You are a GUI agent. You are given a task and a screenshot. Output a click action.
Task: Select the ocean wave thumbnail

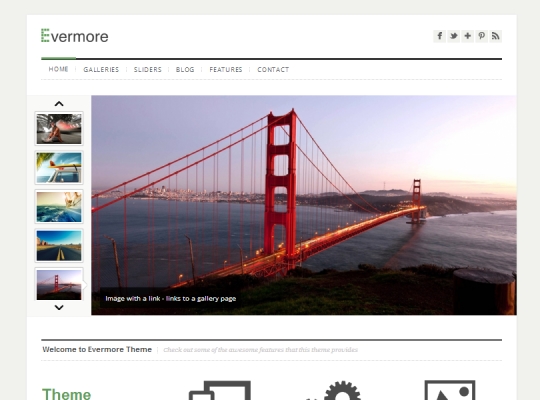click(x=59, y=207)
